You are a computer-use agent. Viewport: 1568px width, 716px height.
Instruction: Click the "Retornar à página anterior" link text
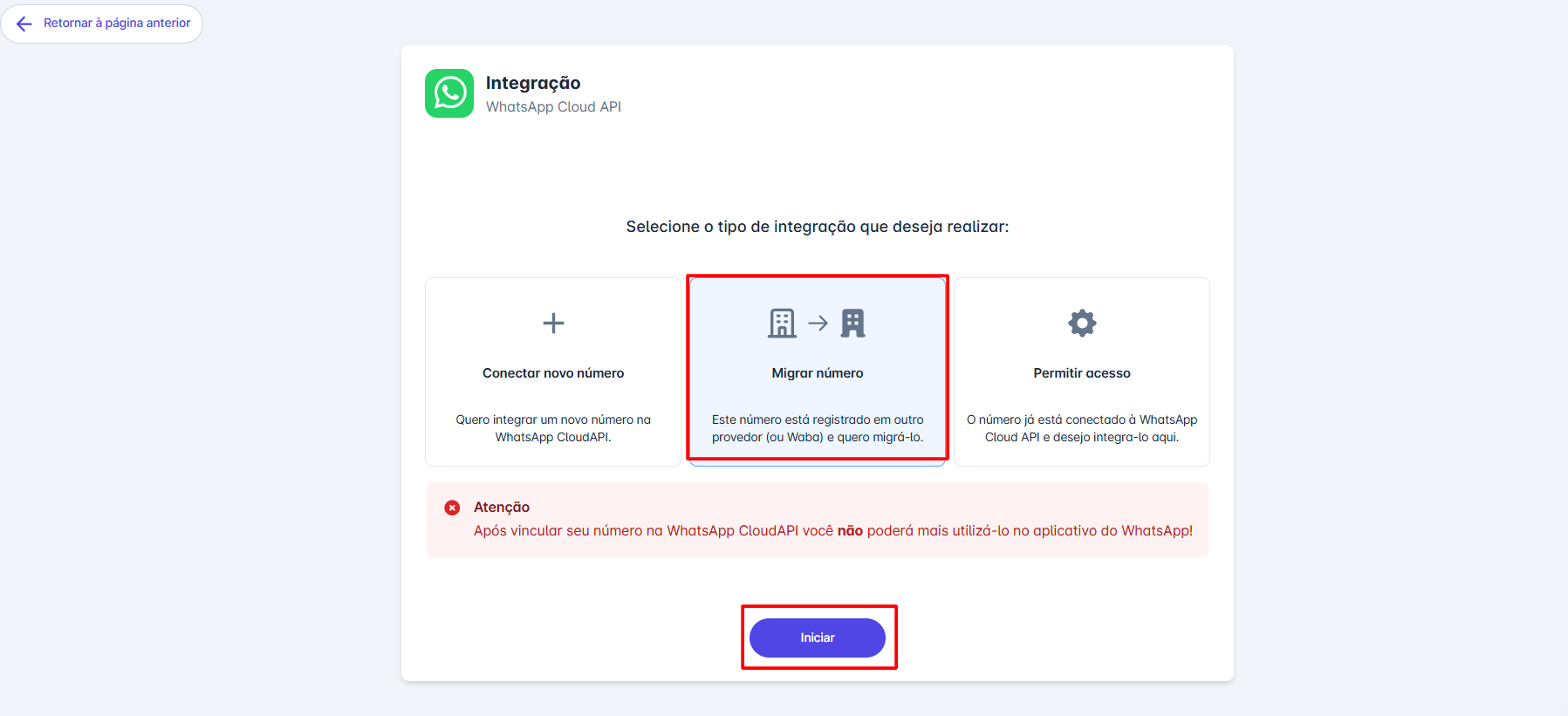point(117,24)
